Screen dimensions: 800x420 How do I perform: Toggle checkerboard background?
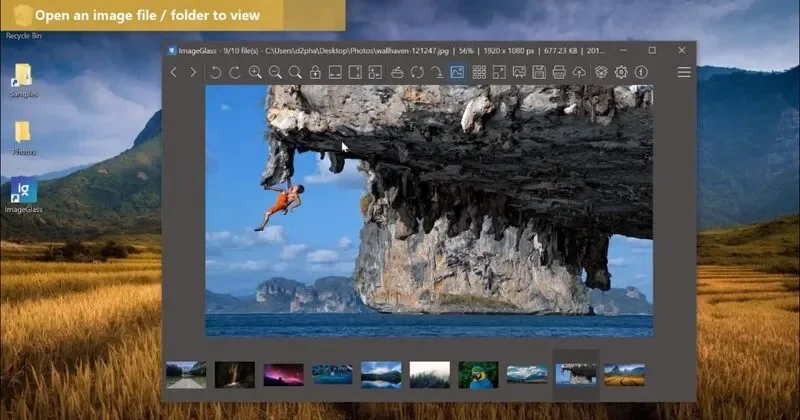point(479,72)
